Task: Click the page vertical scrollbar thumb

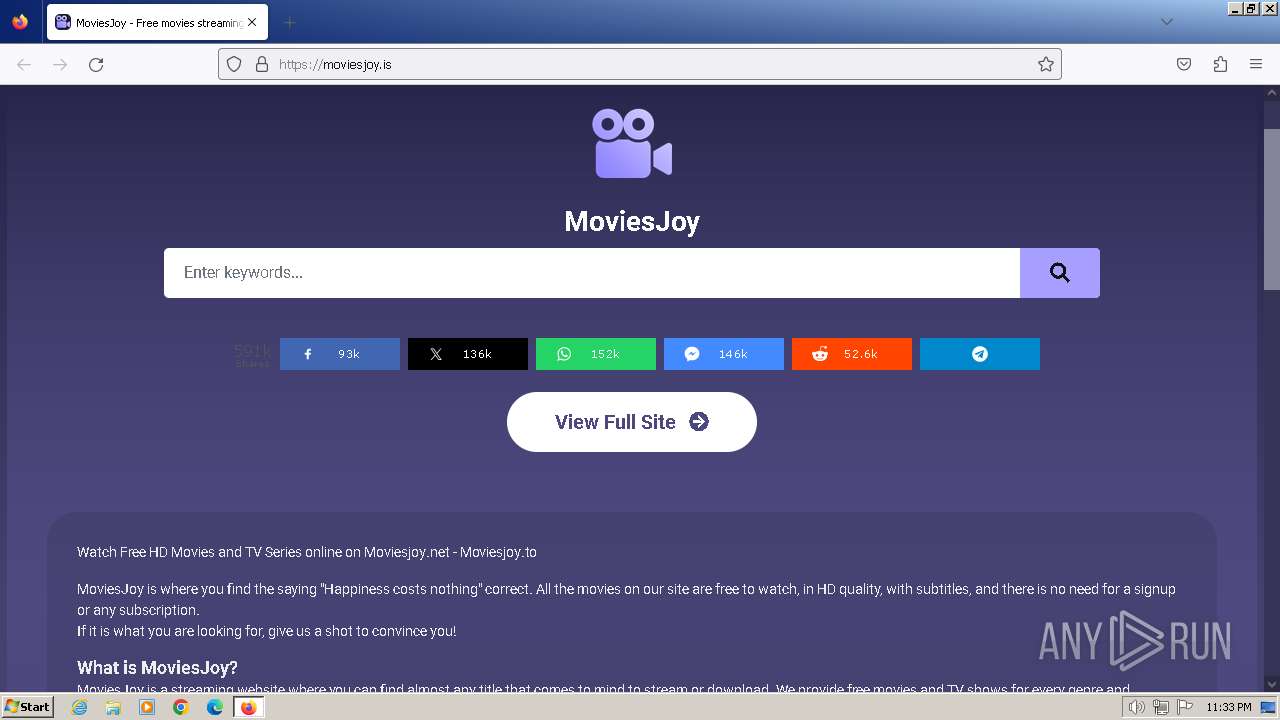Action: tap(1271, 207)
